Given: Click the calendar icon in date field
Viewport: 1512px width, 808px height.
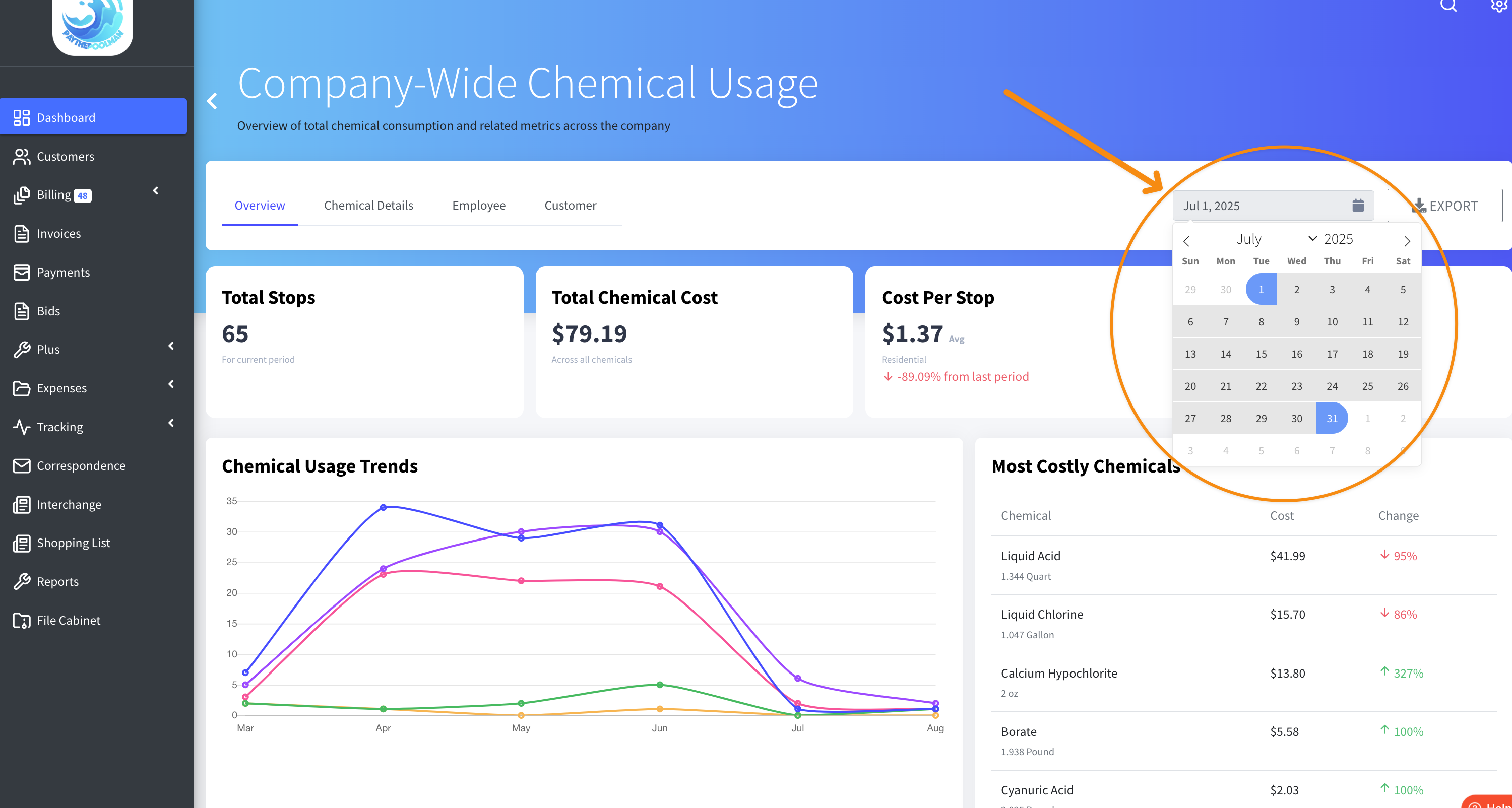Looking at the screenshot, I should (x=1357, y=206).
